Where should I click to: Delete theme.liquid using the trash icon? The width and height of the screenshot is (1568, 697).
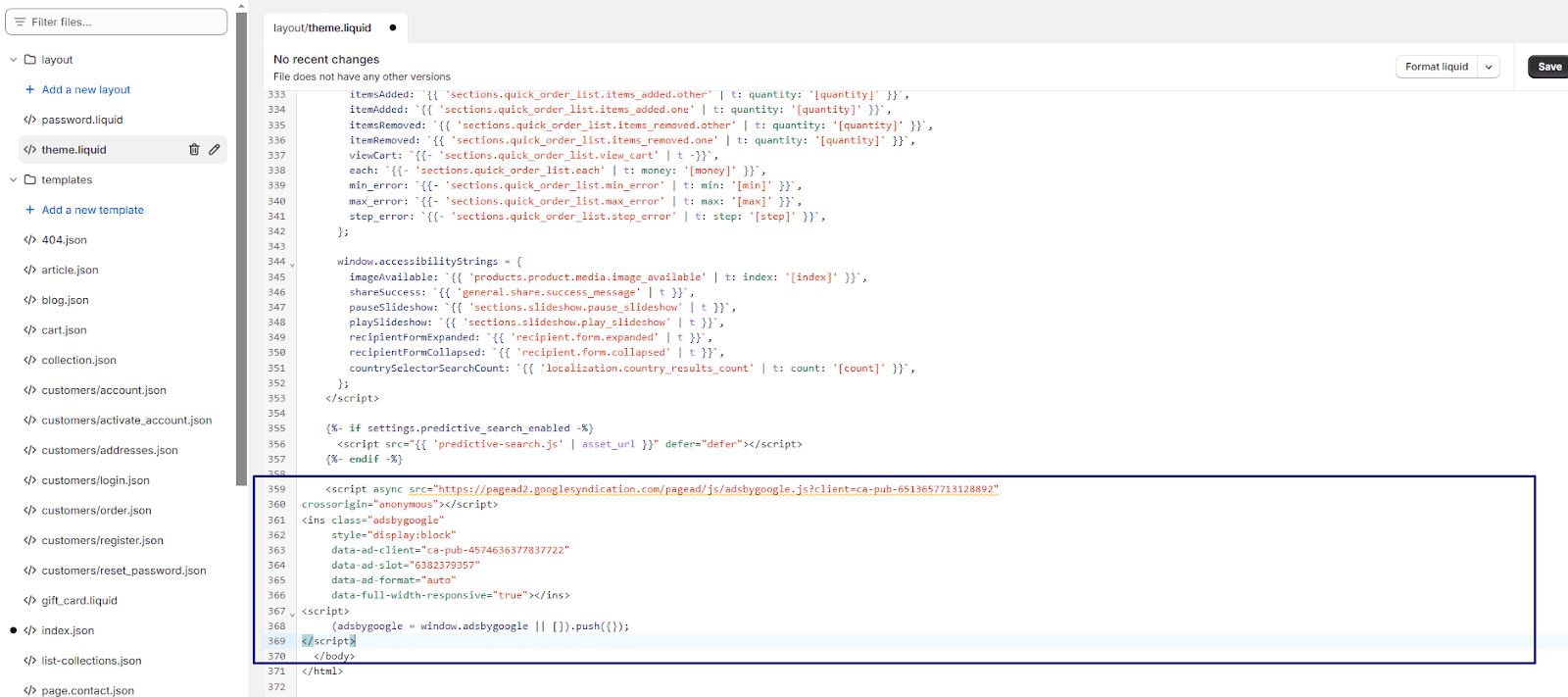pyautogui.click(x=194, y=150)
